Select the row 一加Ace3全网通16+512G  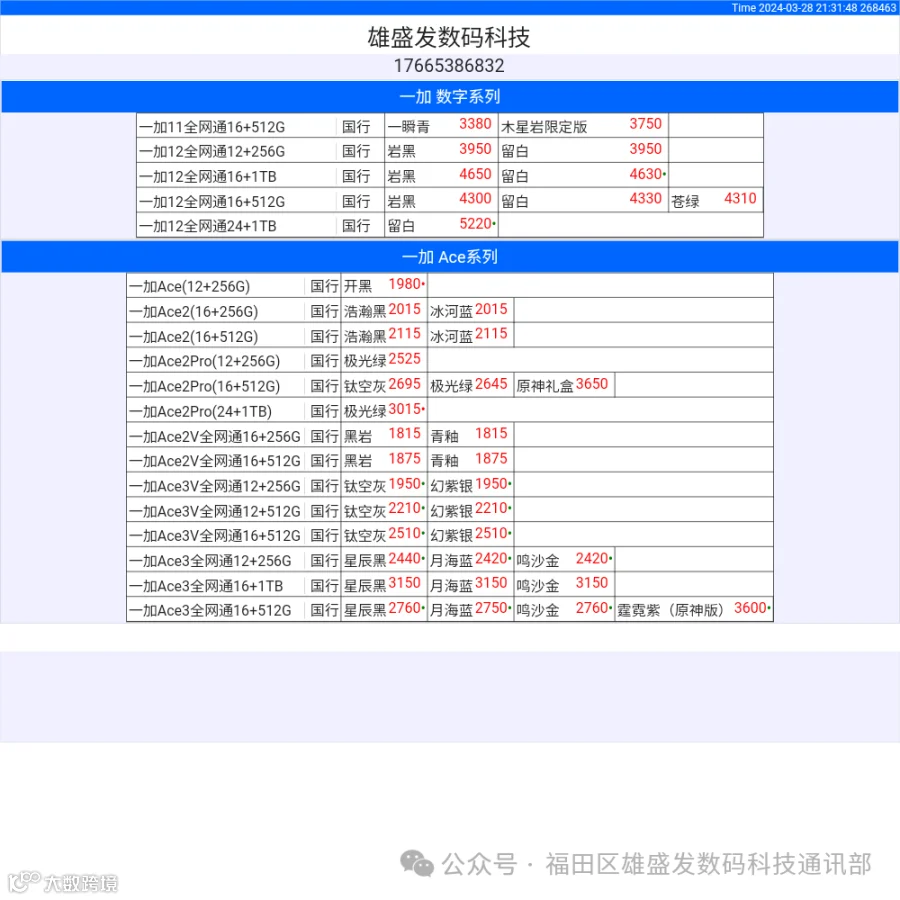pyautogui.click(x=450, y=609)
